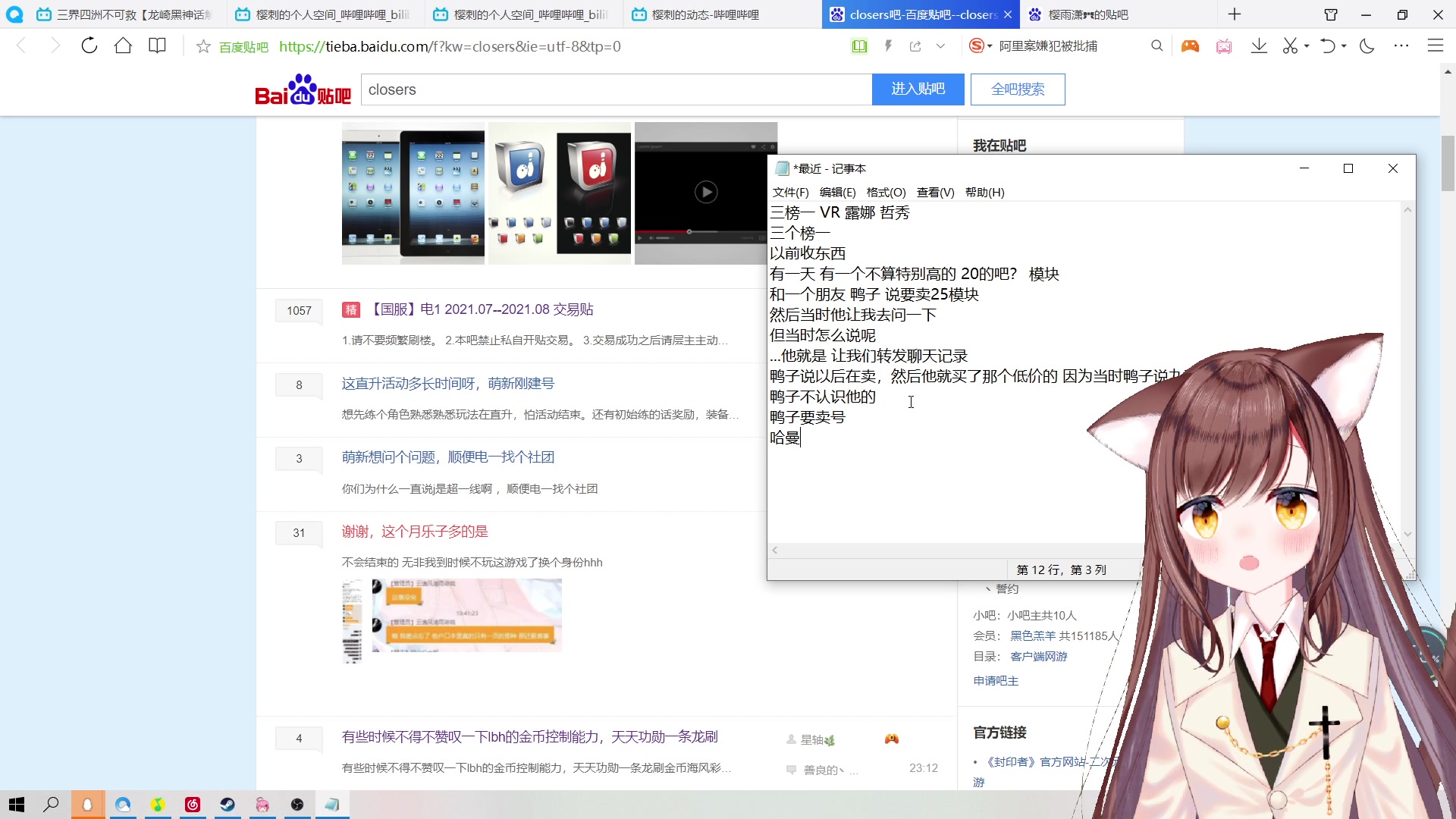
Task: Toggle the reading mode icon
Action: pos(859,46)
